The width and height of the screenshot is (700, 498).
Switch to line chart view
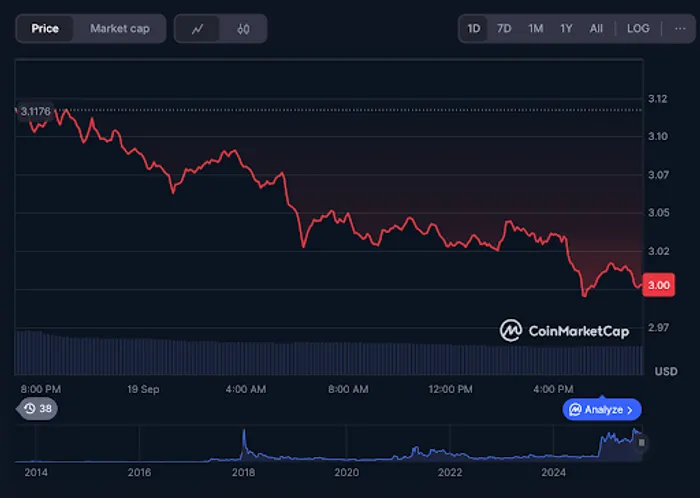tap(198, 29)
